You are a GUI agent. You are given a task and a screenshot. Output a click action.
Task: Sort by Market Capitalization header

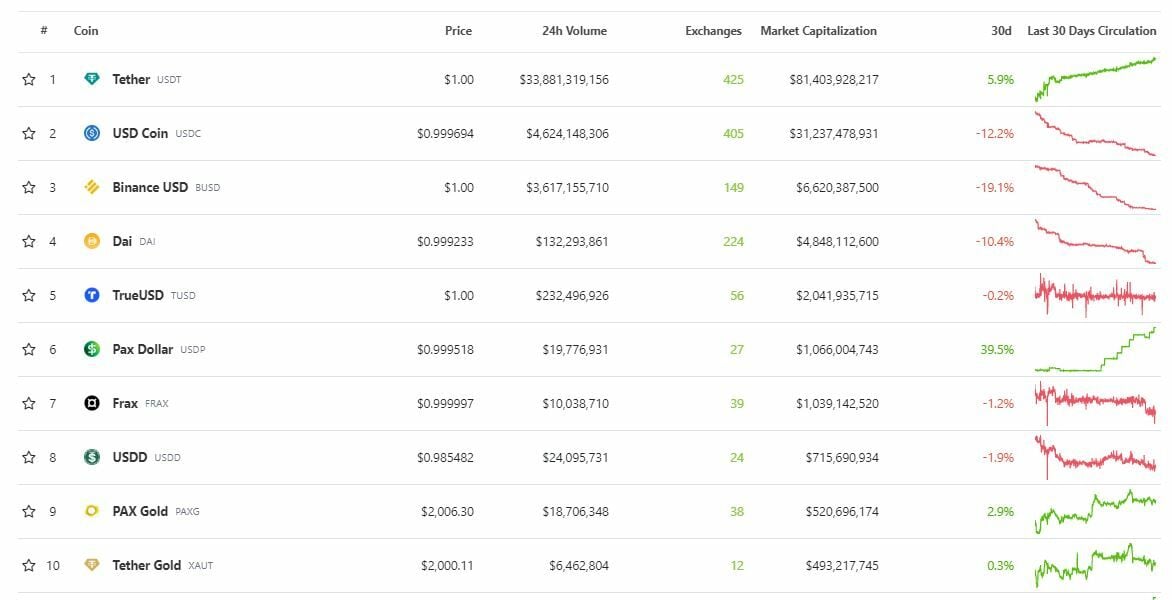pos(818,31)
